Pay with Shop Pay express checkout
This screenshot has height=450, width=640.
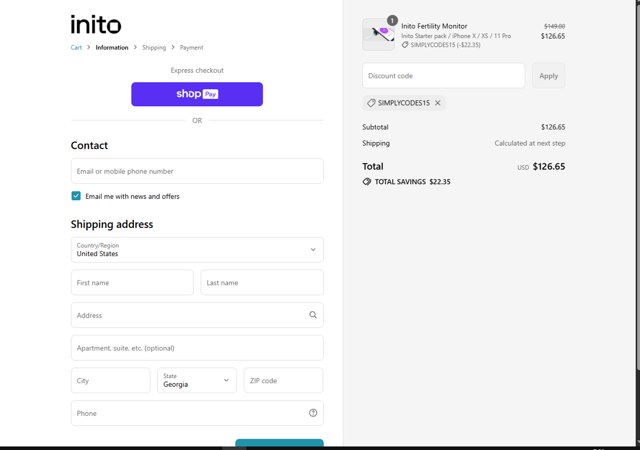click(197, 94)
